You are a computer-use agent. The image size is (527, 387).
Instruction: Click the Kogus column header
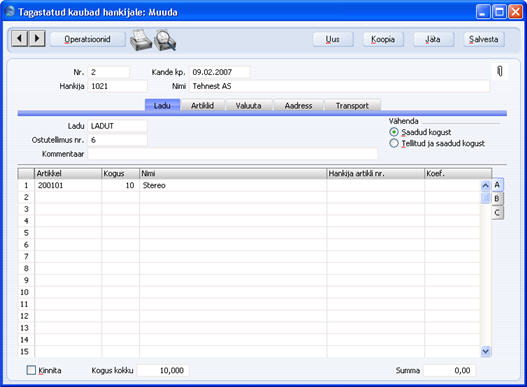tap(121, 173)
